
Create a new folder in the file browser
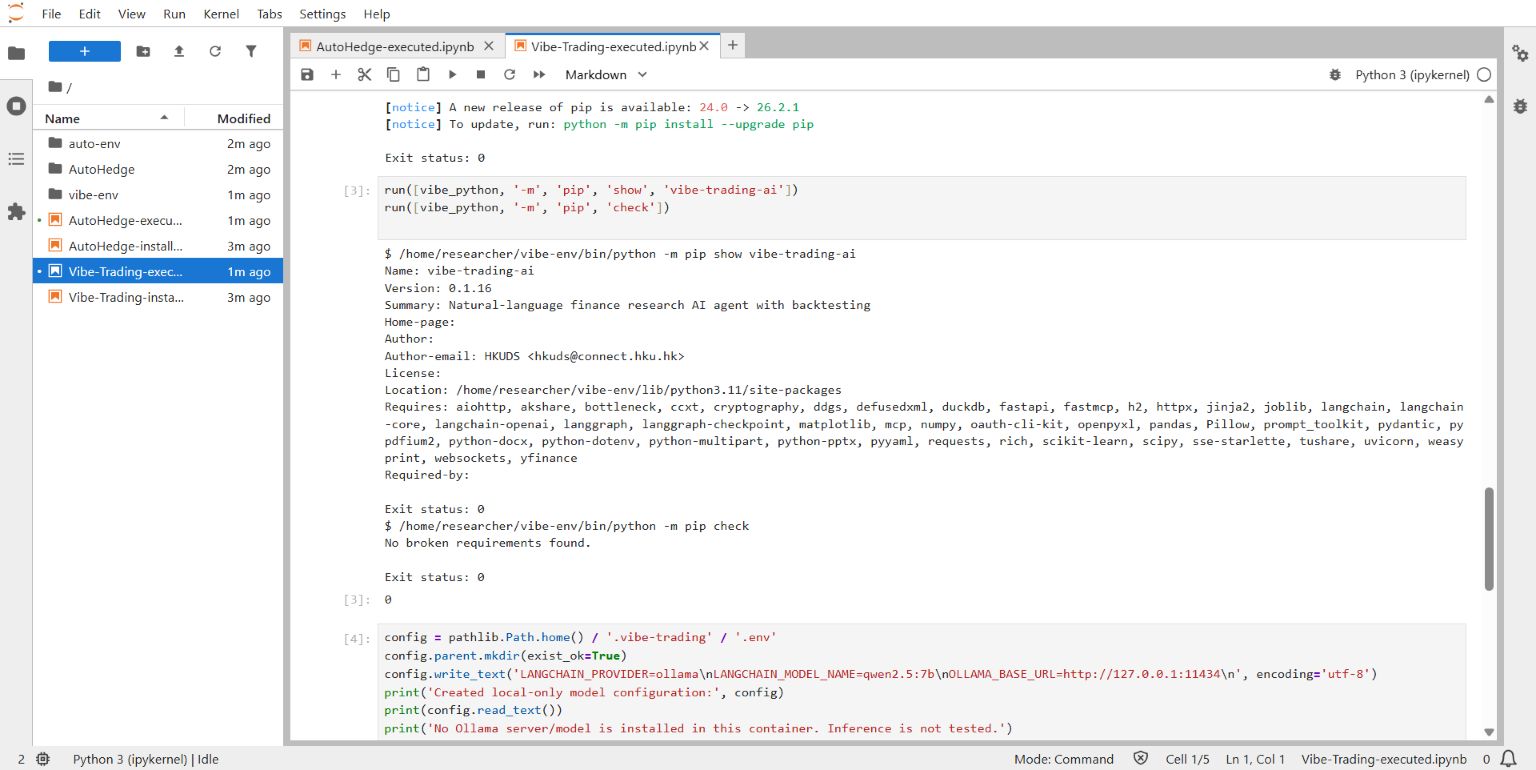pos(143,51)
